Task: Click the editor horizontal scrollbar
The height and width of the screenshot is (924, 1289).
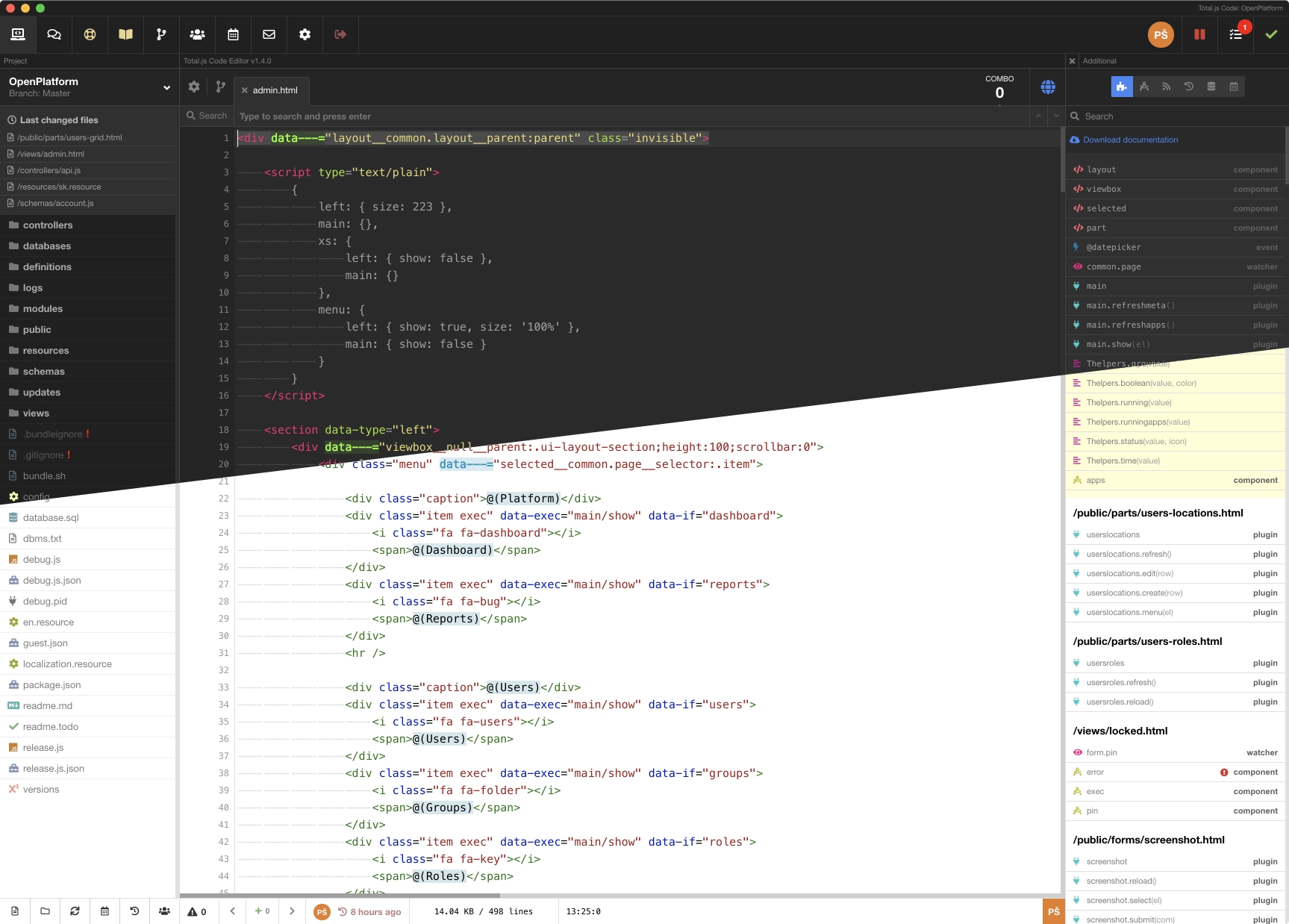Action: [340, 896]
